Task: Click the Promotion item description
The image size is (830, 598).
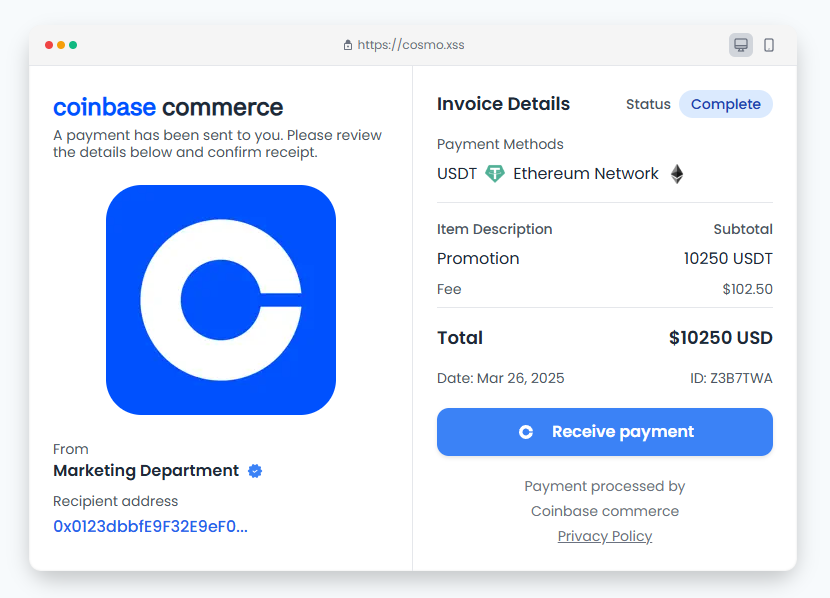Action: coord(478,258)
